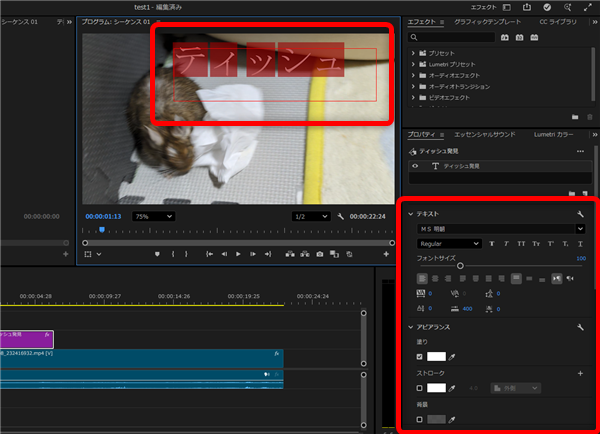The width and height of the screenshot is (600, 434).
Task: Click the white stroke color swatch
Action: click(436, 388)
